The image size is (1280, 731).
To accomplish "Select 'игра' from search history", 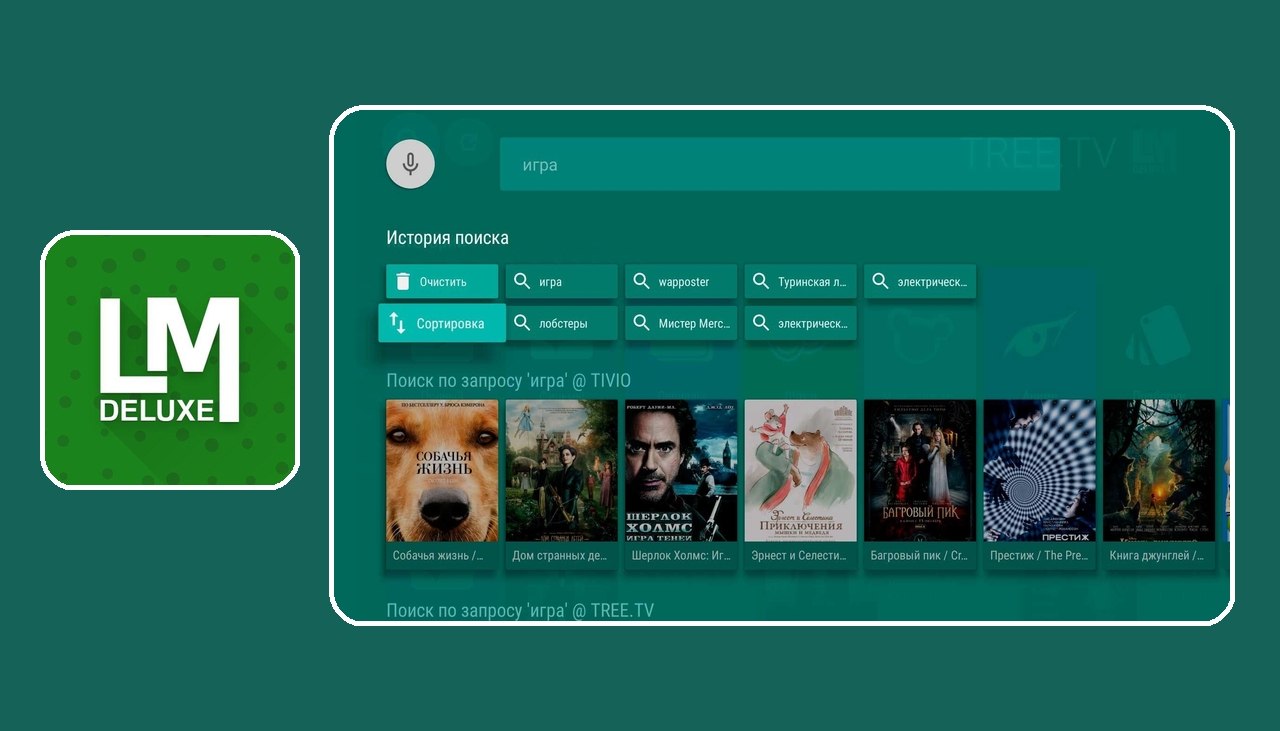I will click(x=562, y=282).
